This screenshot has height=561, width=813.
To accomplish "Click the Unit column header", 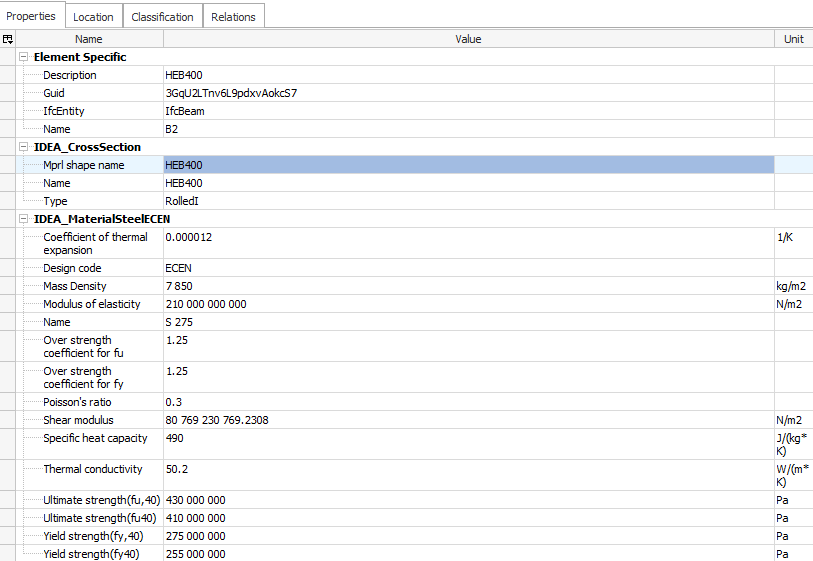I will 793,39.
